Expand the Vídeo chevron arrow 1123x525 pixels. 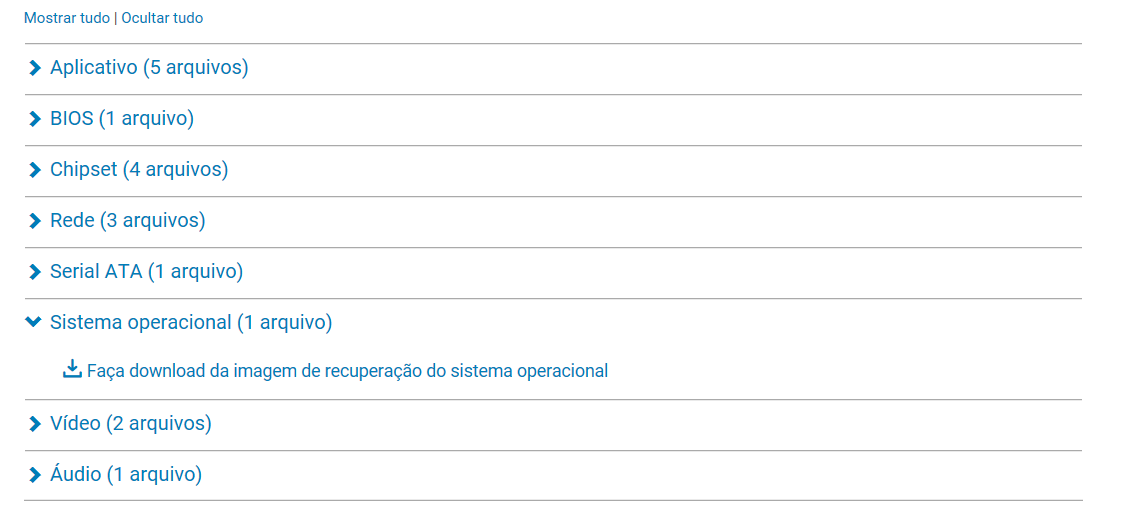(34, 424)
